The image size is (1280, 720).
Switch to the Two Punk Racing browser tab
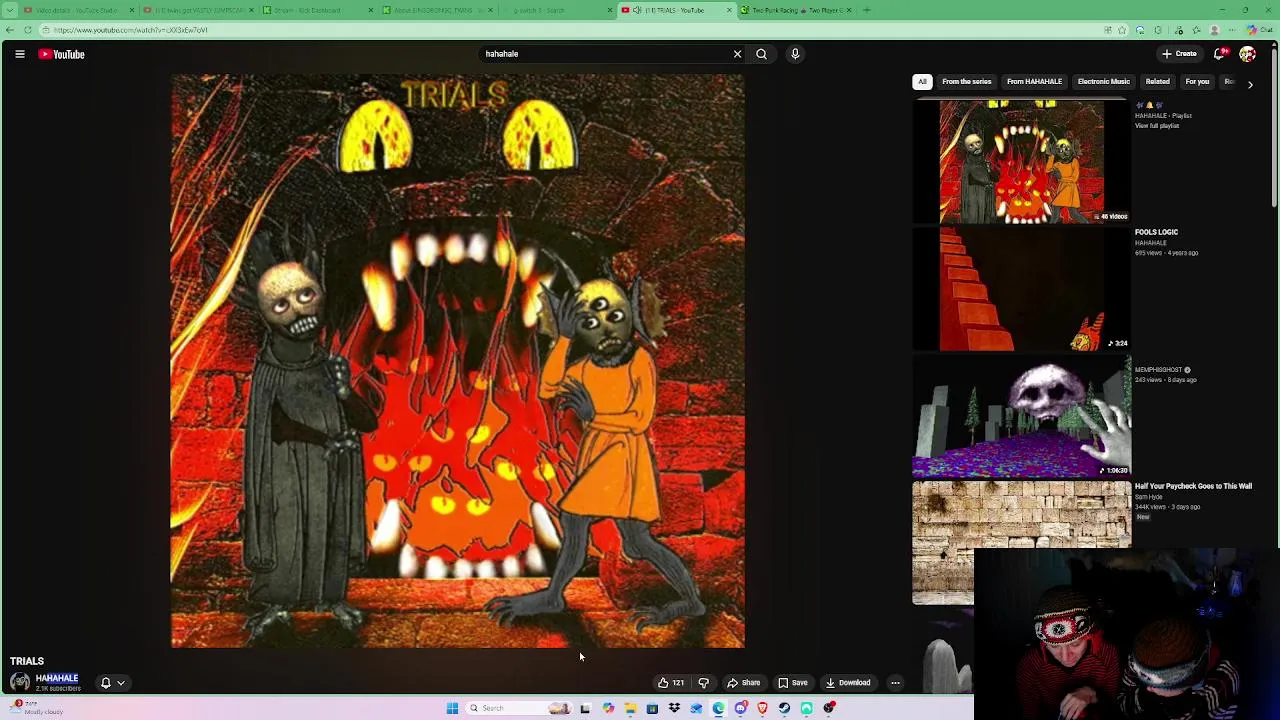799,10
